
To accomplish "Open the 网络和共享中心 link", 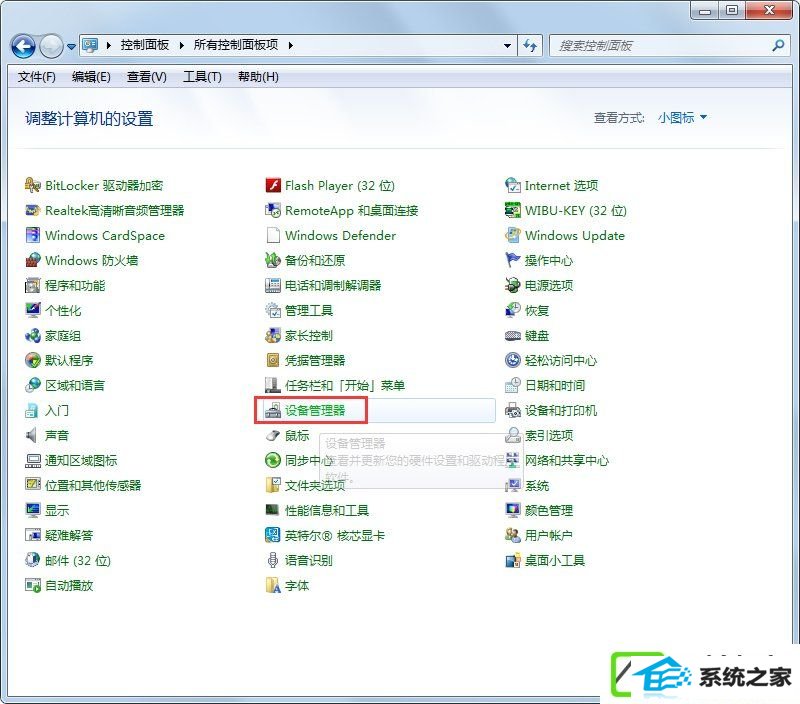I will coord(567,461).
